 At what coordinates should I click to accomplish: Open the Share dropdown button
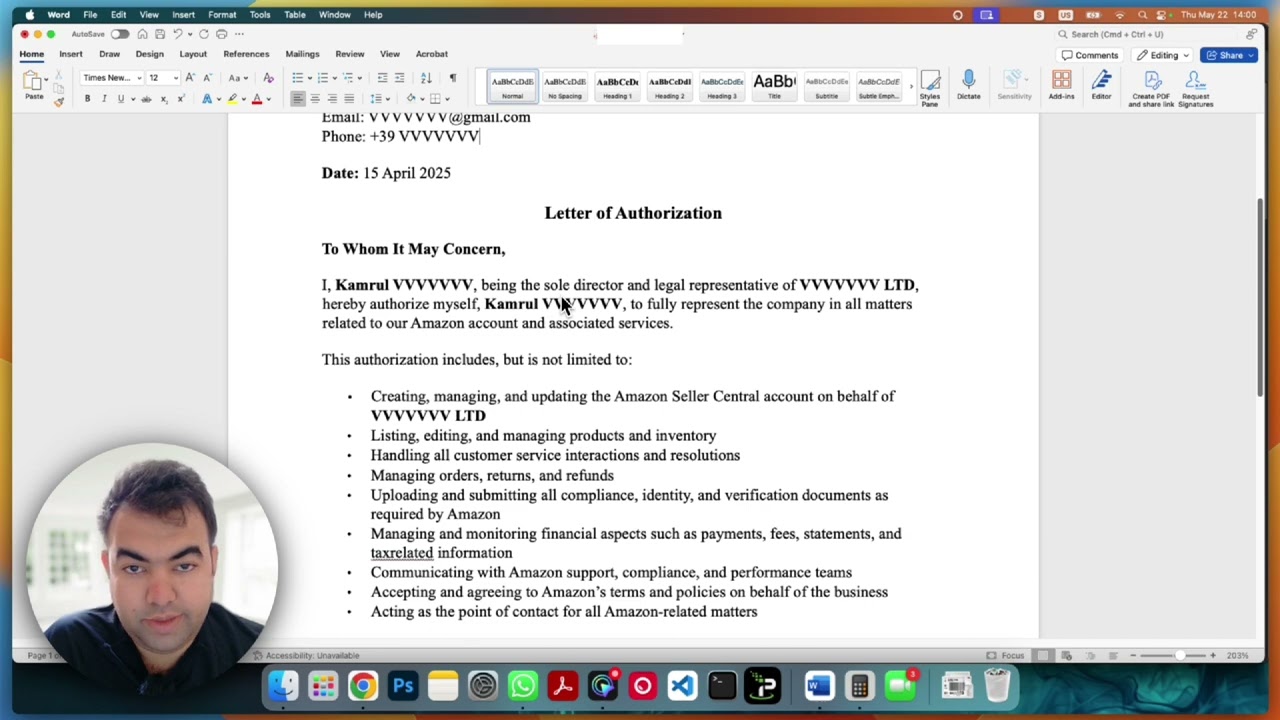[x=1229, y=55]
